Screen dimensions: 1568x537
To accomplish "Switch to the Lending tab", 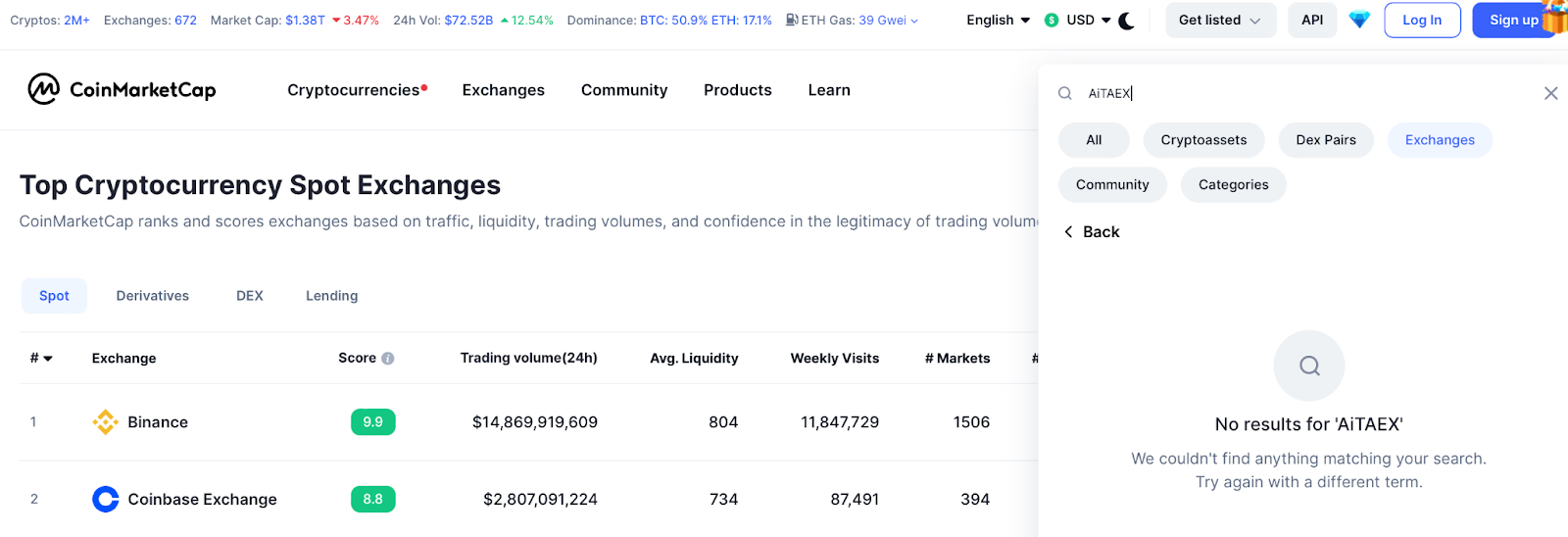I will (332, 296).
